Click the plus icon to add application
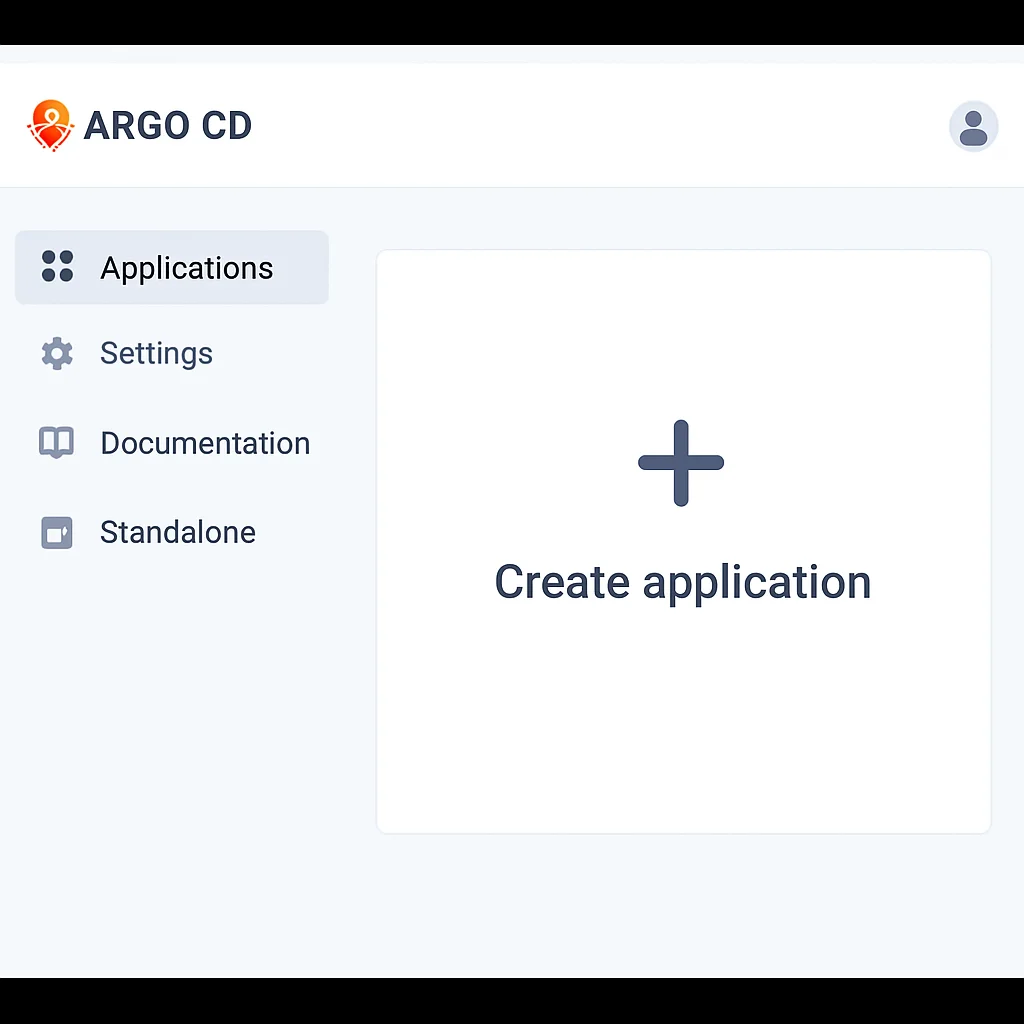1024x1024 pixels. click(x=681, y=463)
